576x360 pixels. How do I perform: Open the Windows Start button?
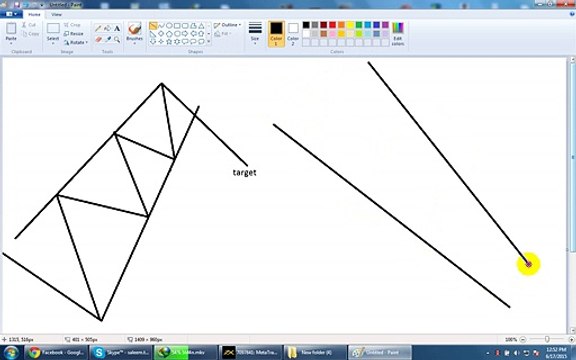click(10, 353)
